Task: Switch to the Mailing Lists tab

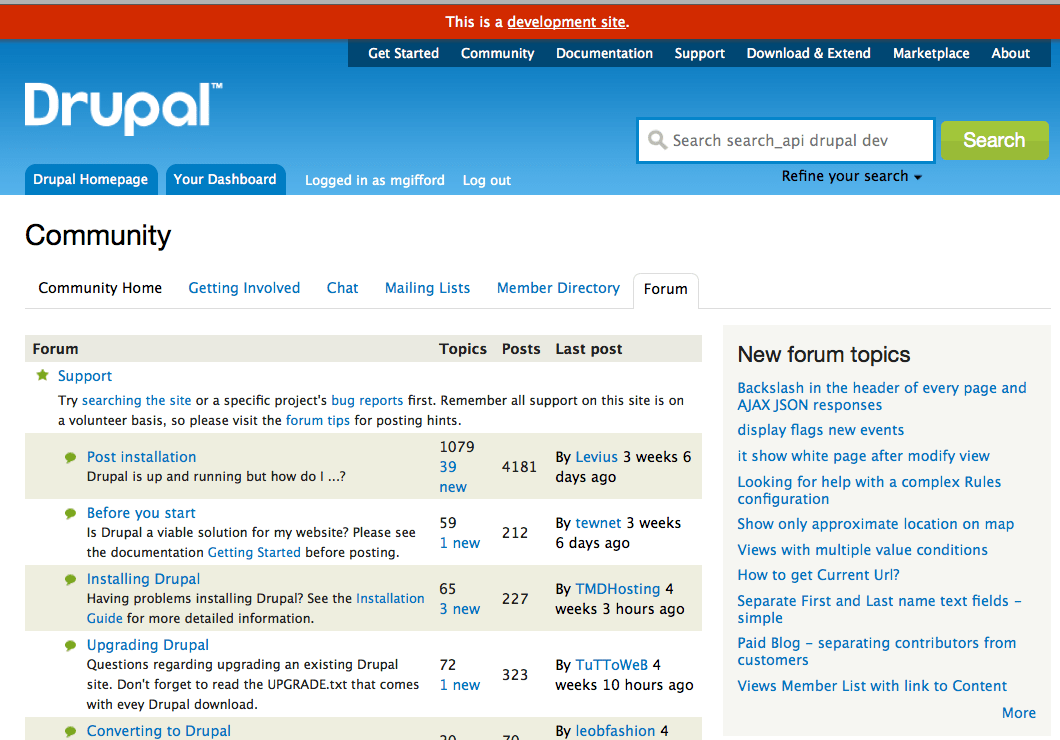Action: (427, 288)
